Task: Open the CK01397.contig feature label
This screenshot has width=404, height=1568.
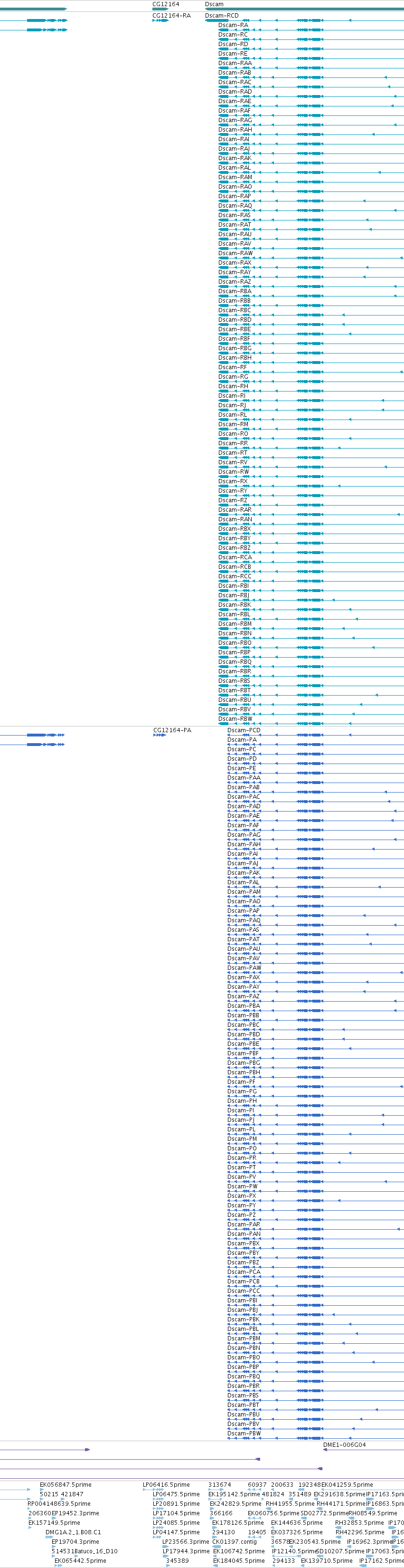Action: pos(234,1542)
